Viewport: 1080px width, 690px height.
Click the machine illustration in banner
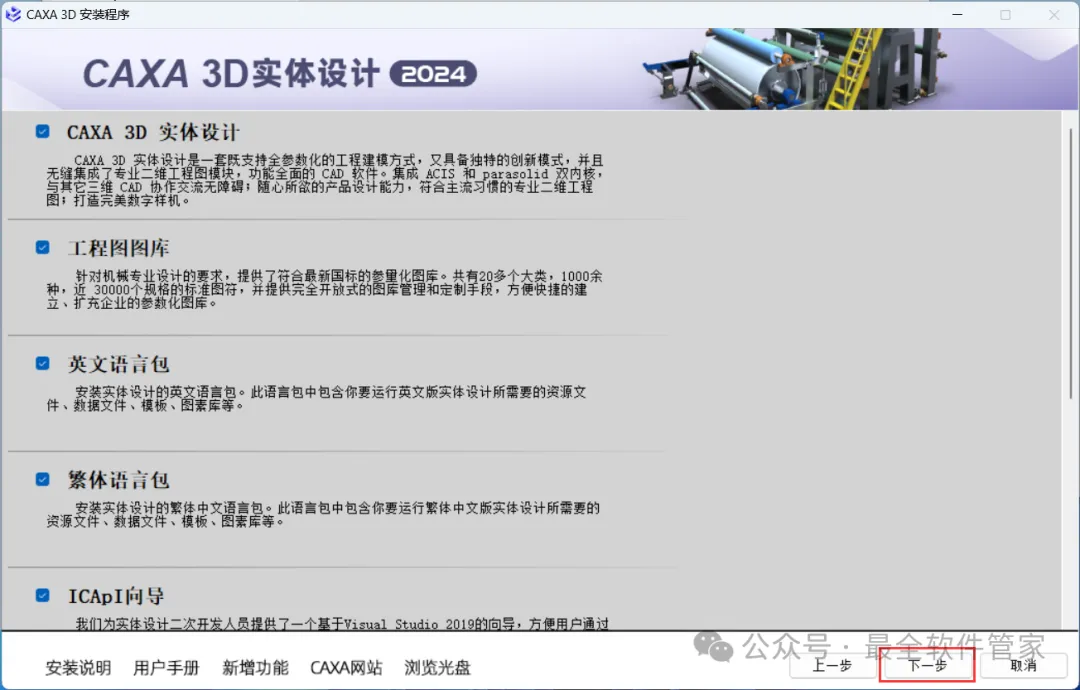click(794, 69)
